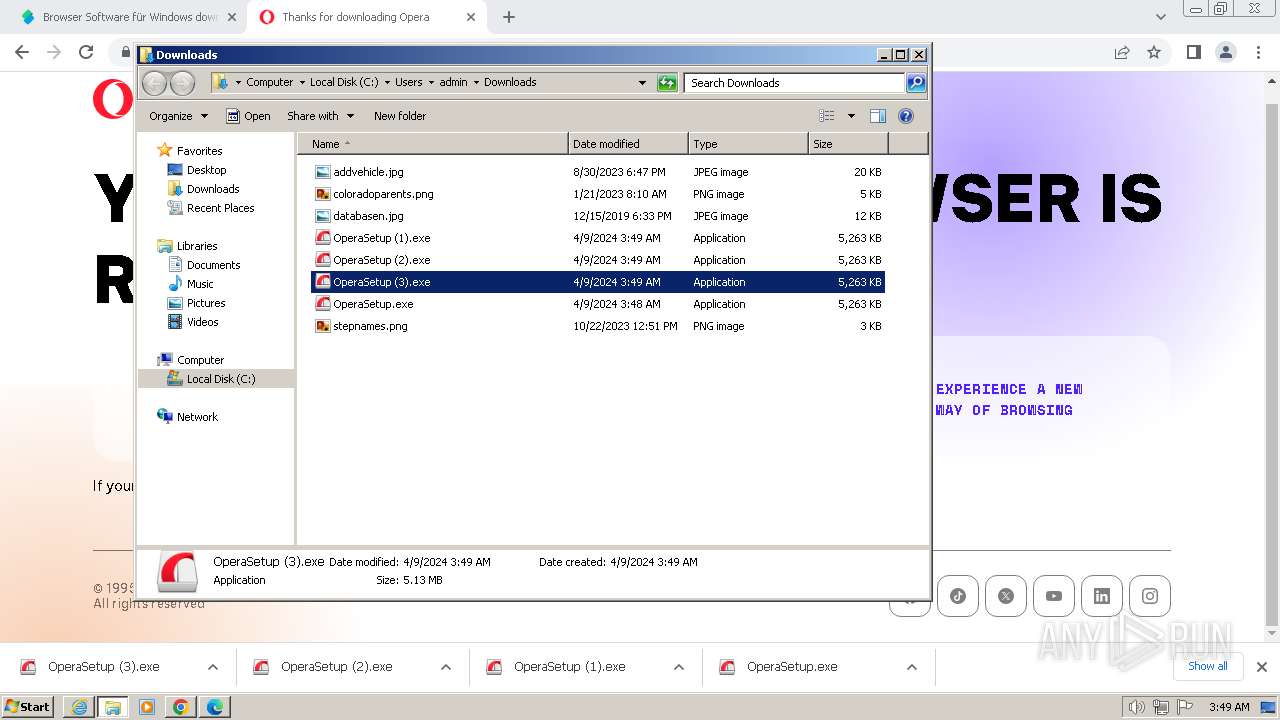
Task: Open Explorer help question mark icon
Action: [x=906, y=116]
